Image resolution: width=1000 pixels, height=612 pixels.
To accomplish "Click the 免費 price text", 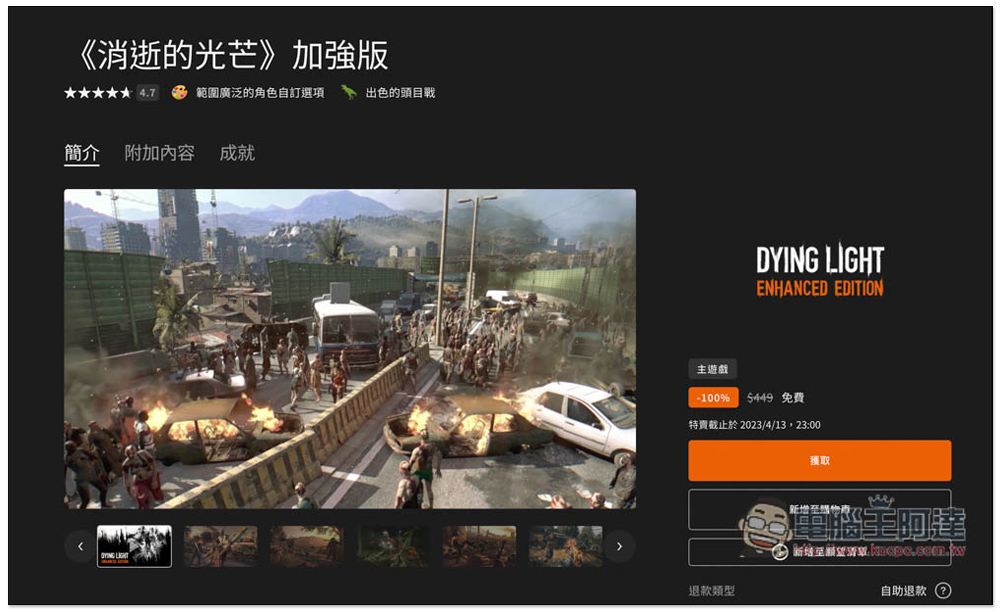I will point(793,398).
